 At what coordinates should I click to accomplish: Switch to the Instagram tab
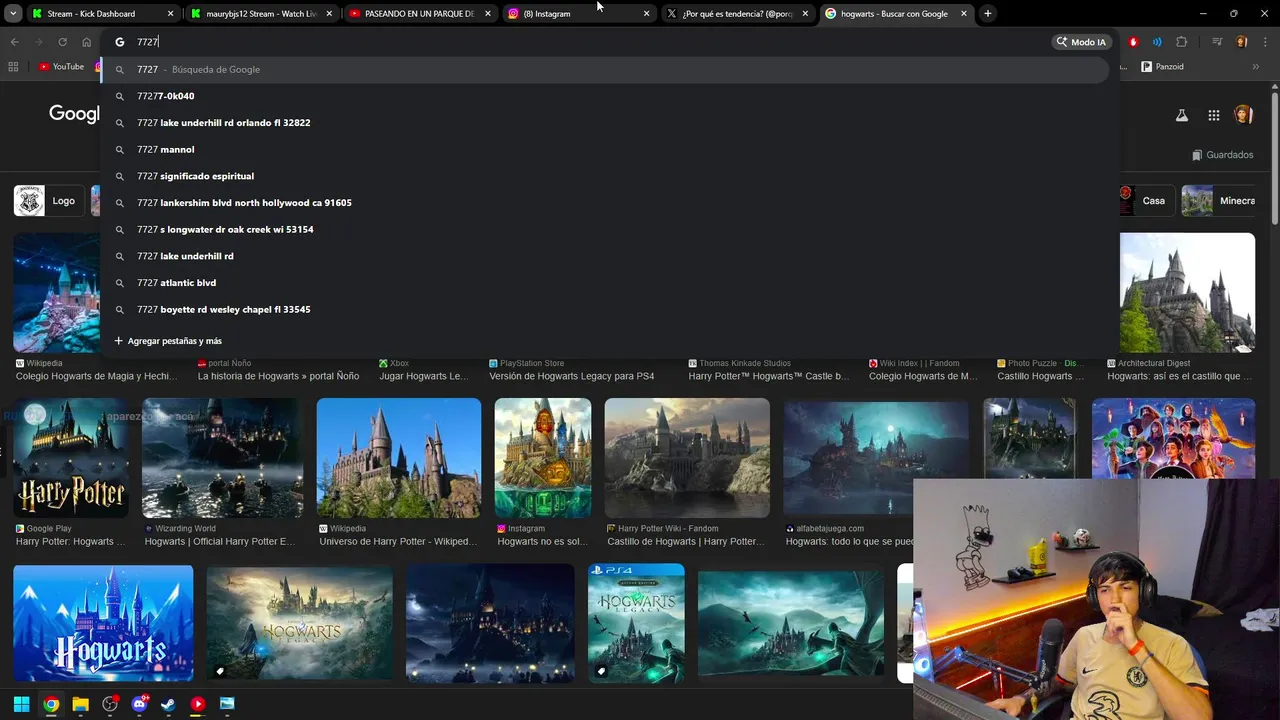pos(579,14)
